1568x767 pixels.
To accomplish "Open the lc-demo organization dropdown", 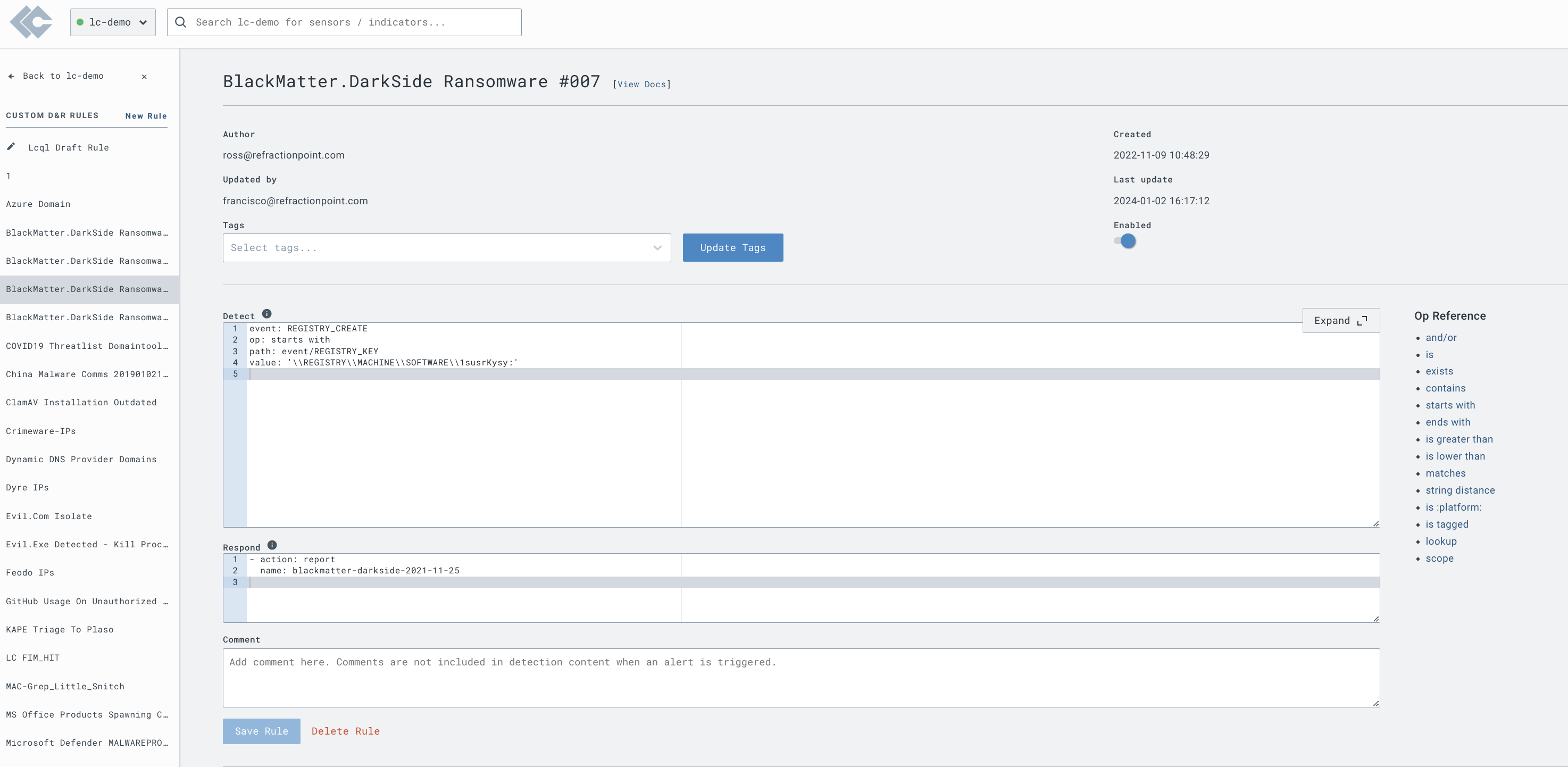I will [x=113, y=22].
